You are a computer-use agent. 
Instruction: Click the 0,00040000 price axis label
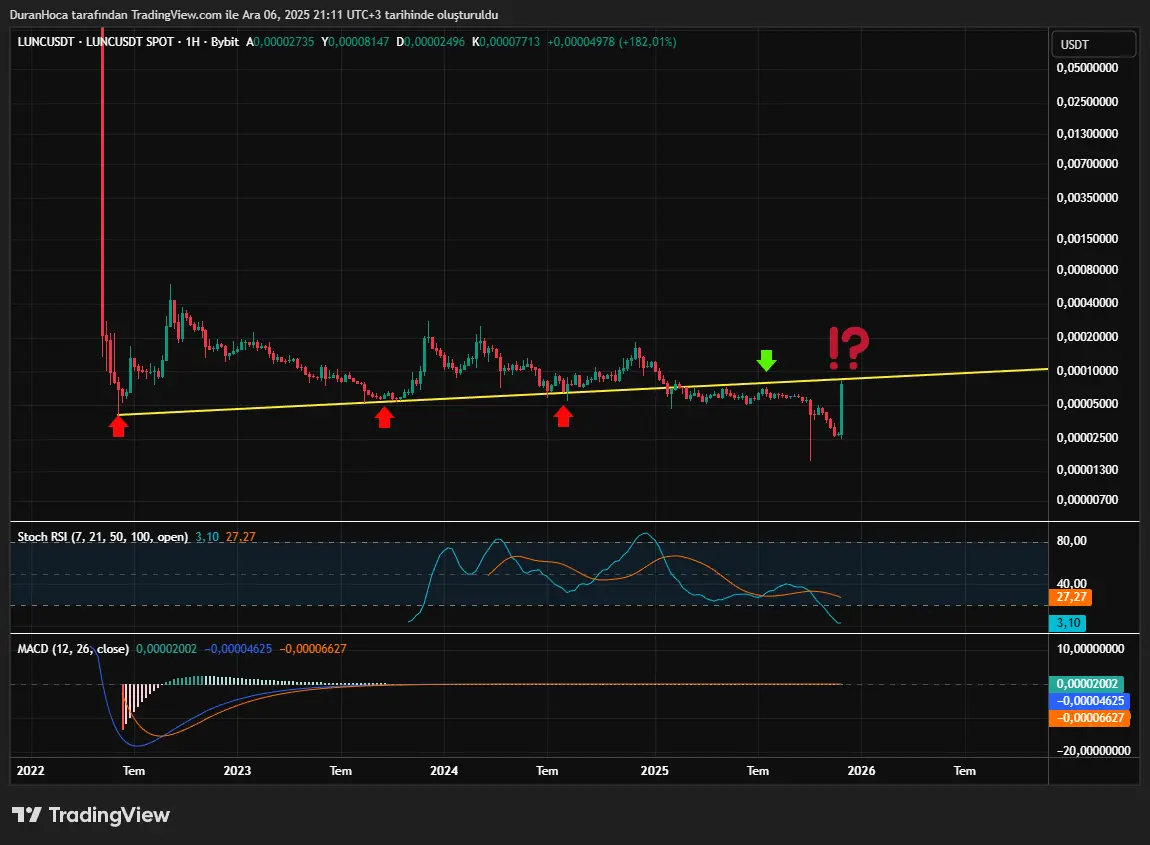[1087, 302]
